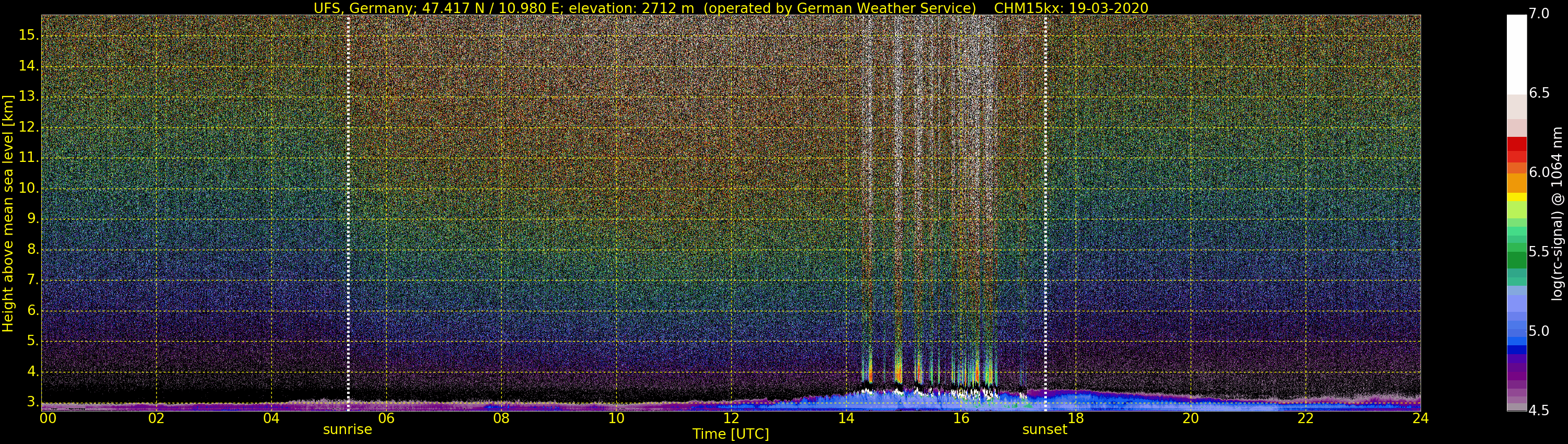Click the "6.0" value on the colorbar
1568x444 pixels.
pos(1539,172)
